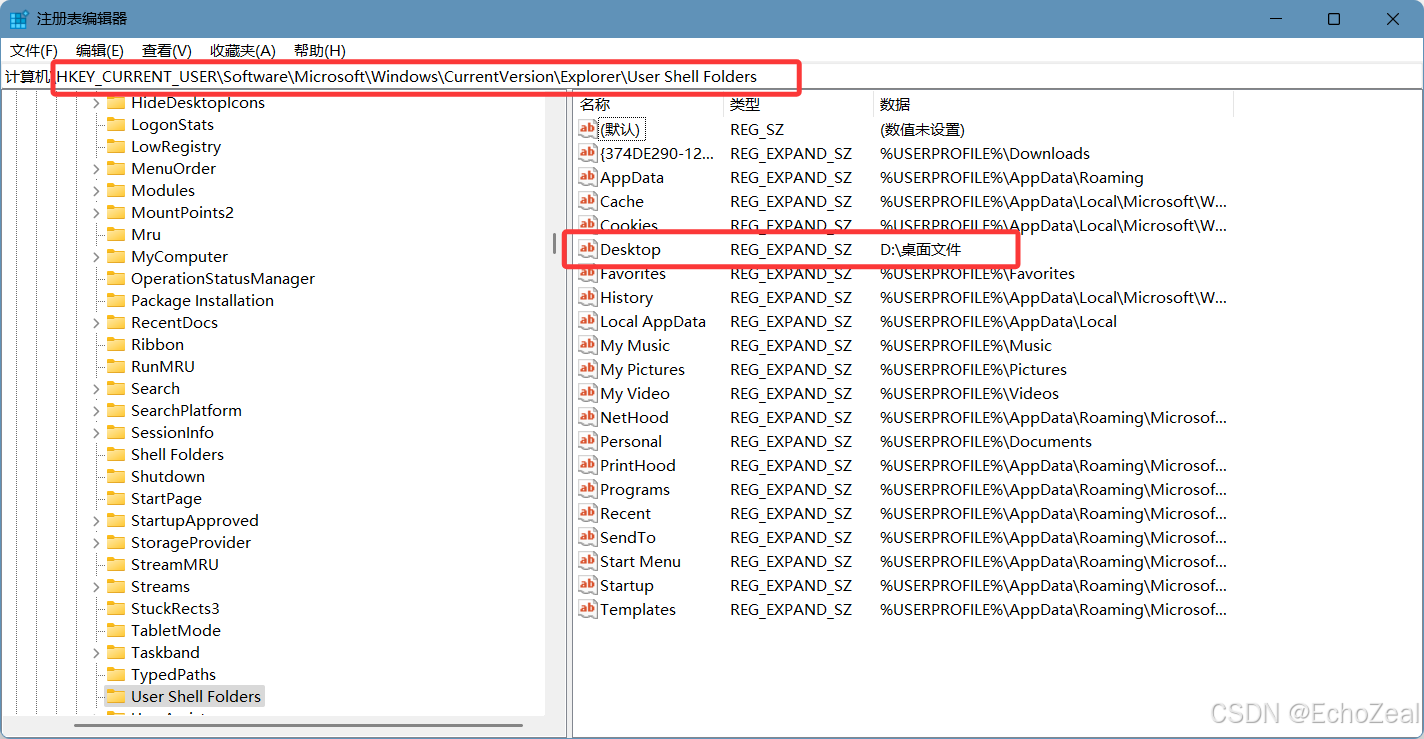Open the 文件(F) menu
The height and width of the screenshot is (739, 1424).
pos(34,50)
